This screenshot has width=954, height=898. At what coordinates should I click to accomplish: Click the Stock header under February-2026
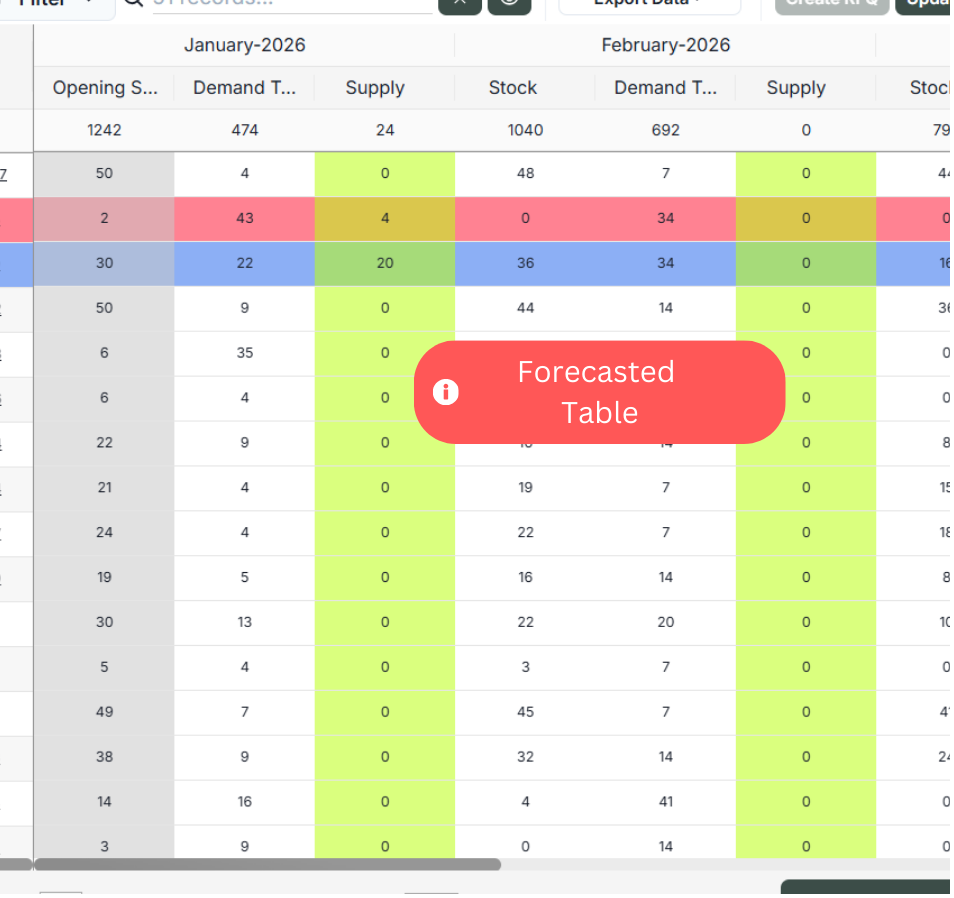(x=512, y=88)
